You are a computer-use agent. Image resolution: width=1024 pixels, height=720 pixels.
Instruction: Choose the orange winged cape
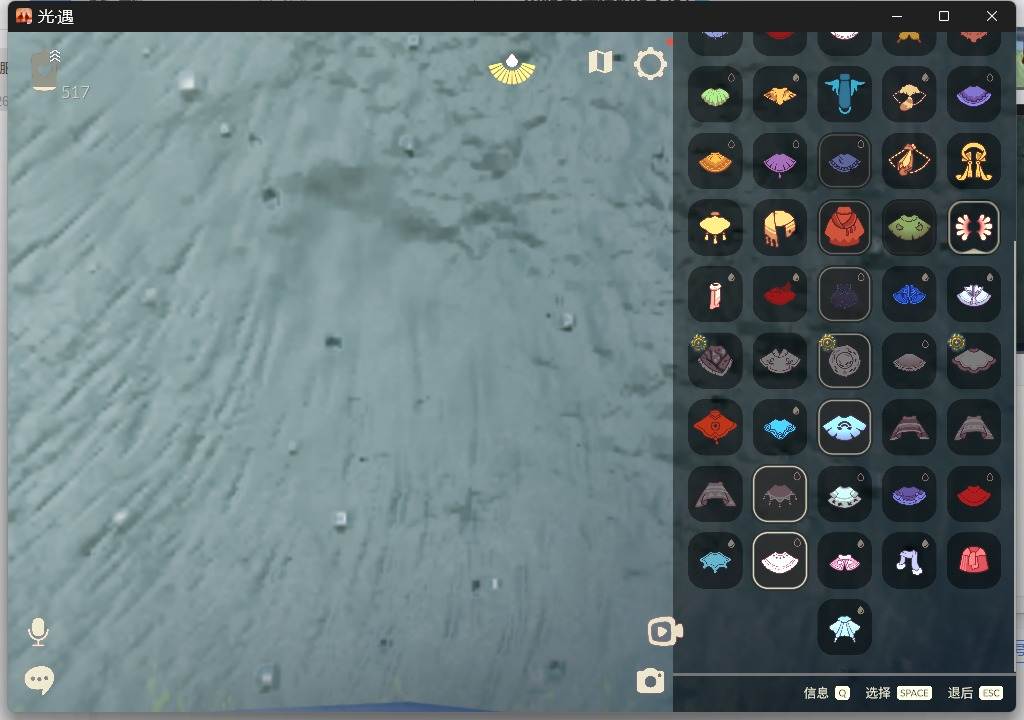(779, 95)
